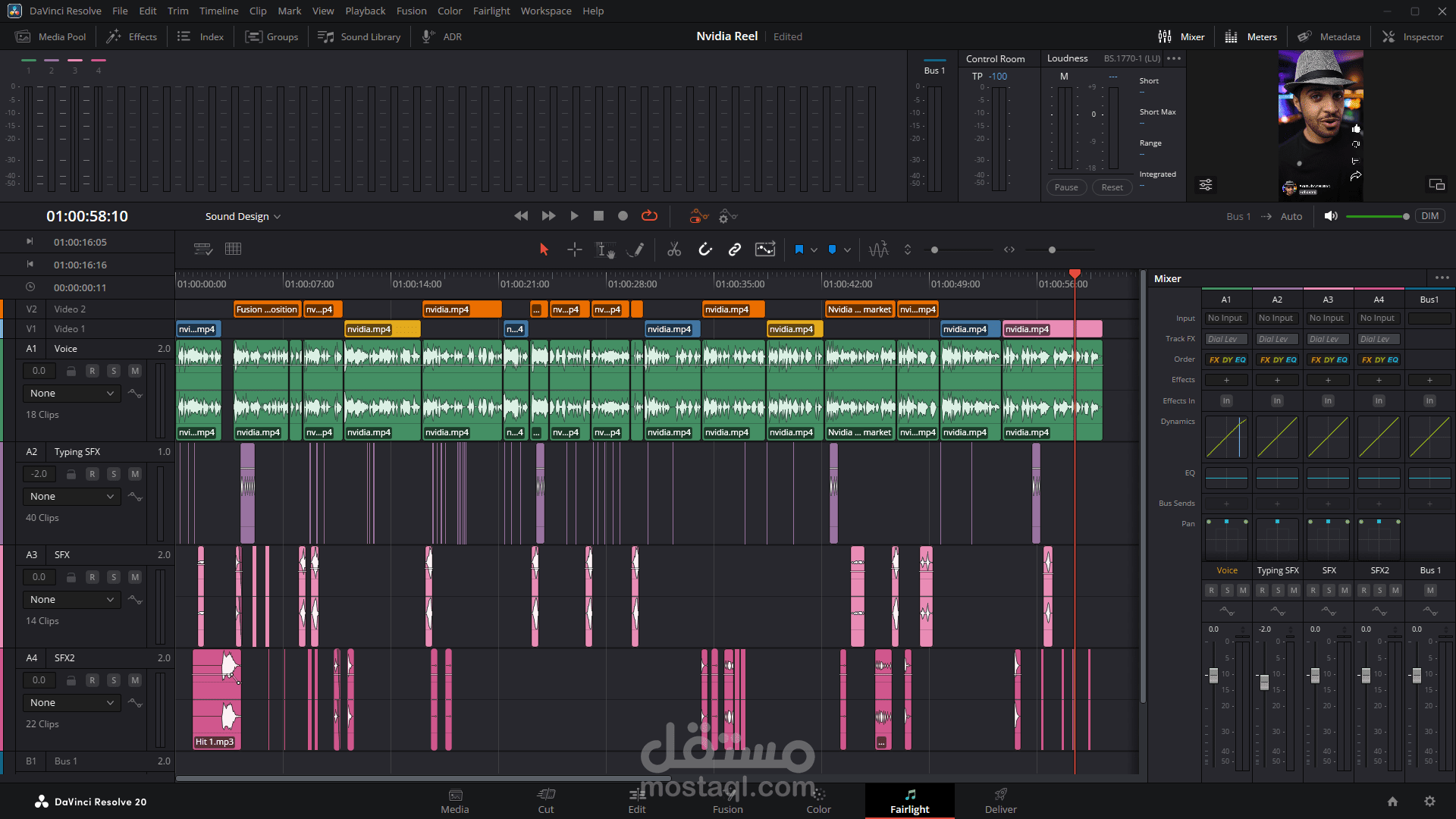Solo the A2 Typing SFX track
1456x819 pixels.
pyautogui.click(x=113, y=474)
